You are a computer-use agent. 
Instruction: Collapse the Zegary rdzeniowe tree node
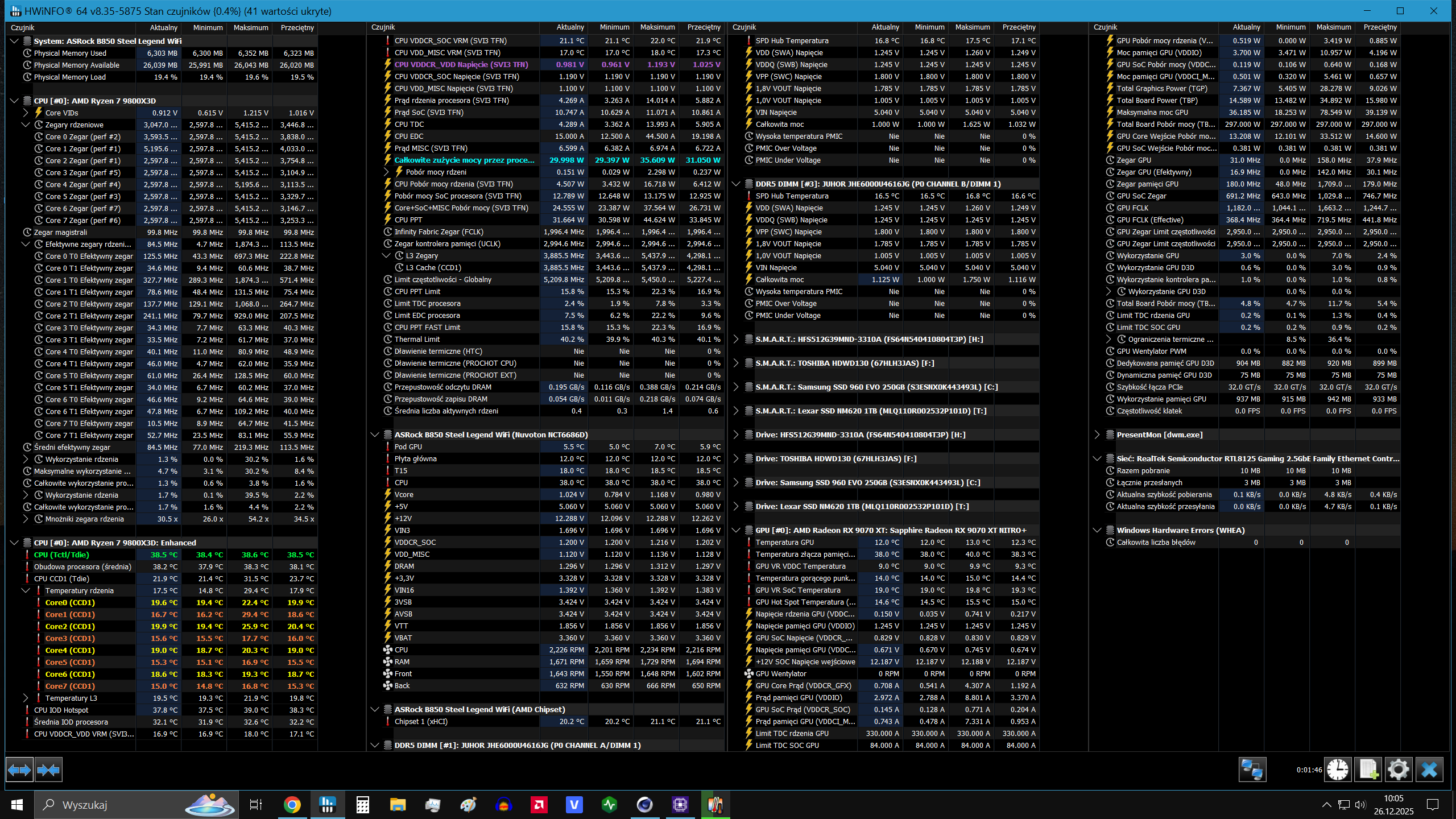tap(26, 125)
